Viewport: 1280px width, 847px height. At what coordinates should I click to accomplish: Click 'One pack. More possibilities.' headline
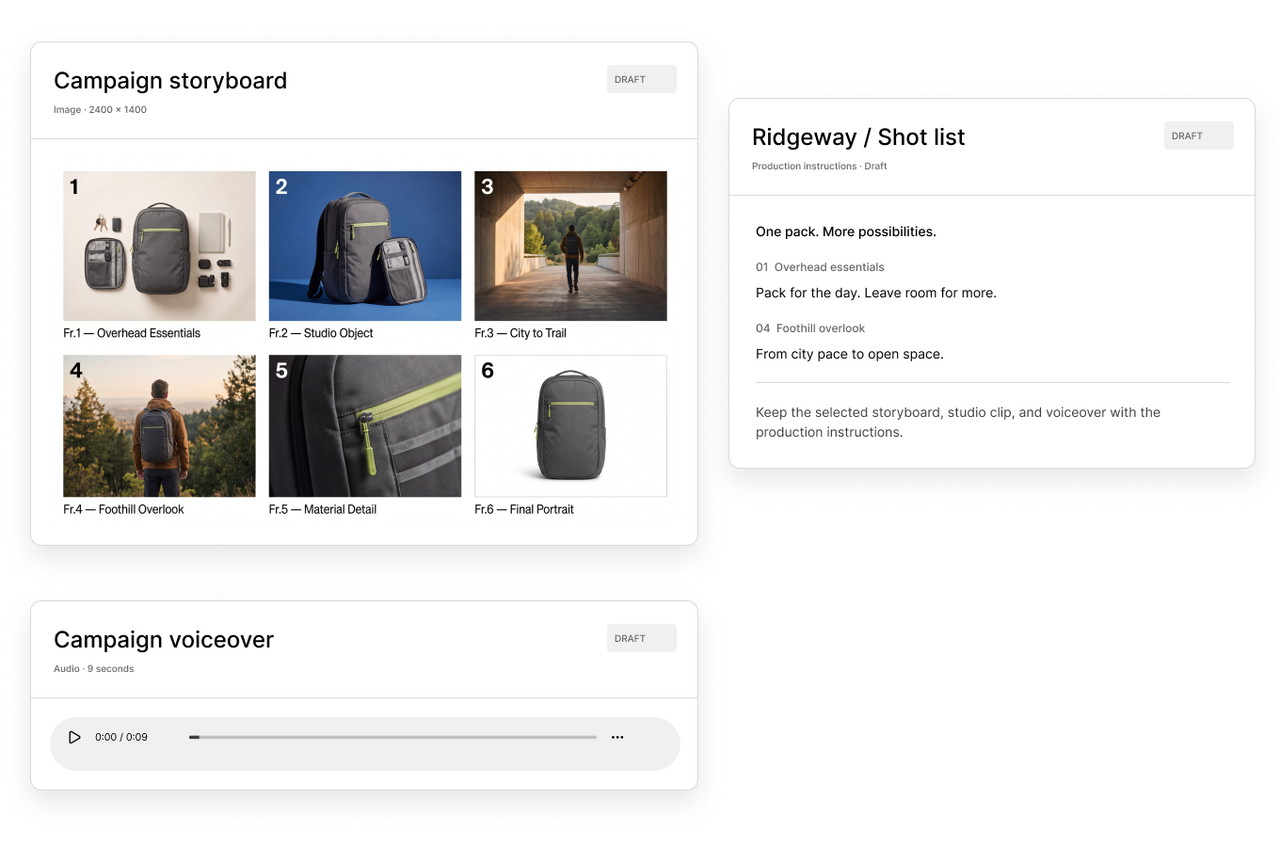[846, 232]
